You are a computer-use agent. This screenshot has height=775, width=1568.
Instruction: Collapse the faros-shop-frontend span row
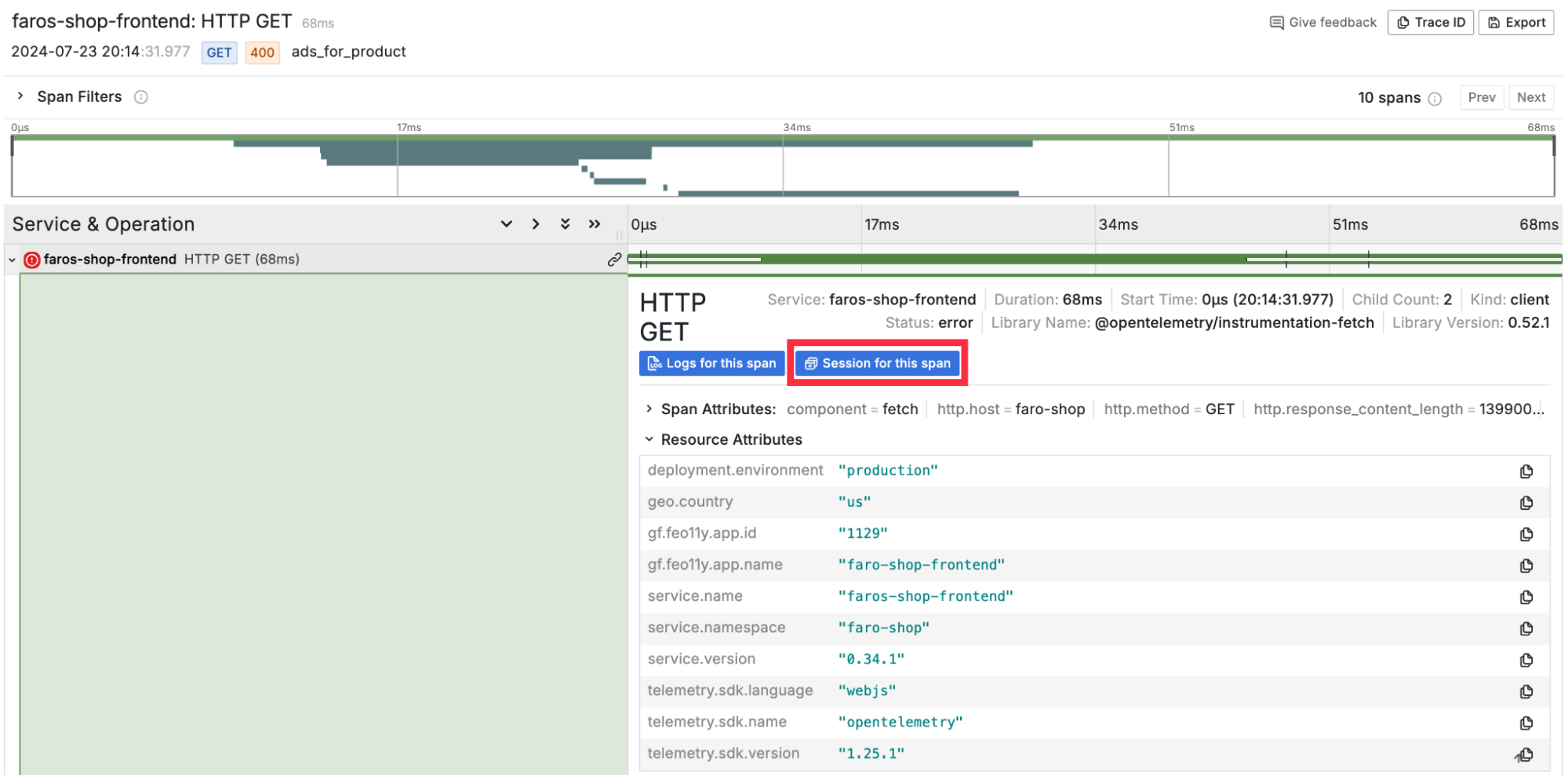[12, 260]
